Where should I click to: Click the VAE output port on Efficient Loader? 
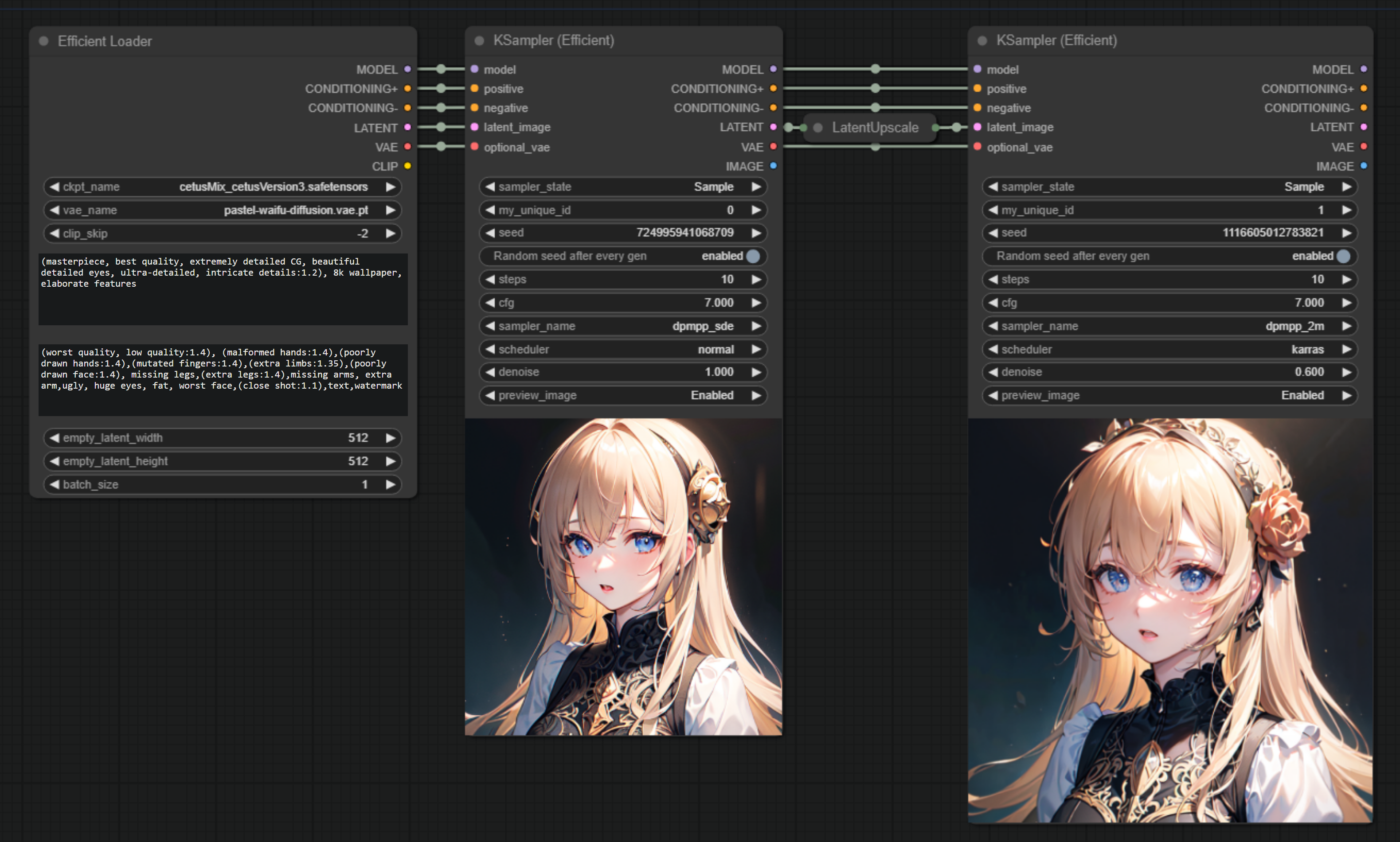(407, 147)
